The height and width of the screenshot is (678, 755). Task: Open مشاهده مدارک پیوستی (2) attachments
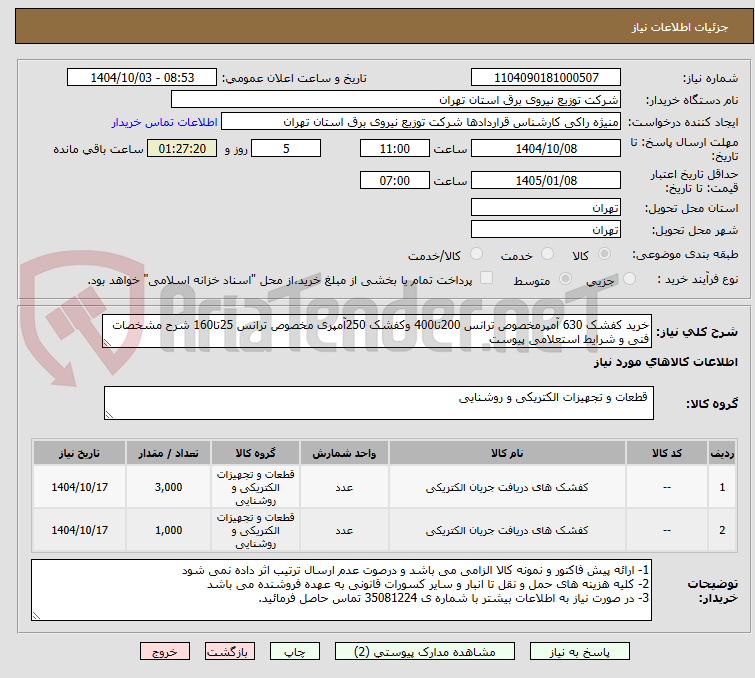click(425, 652)
